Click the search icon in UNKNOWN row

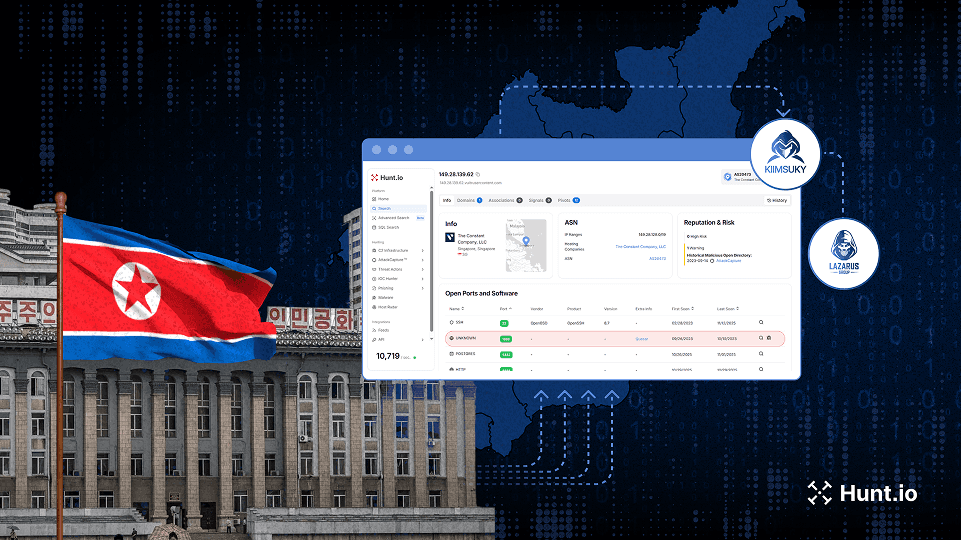coord(761,338)
